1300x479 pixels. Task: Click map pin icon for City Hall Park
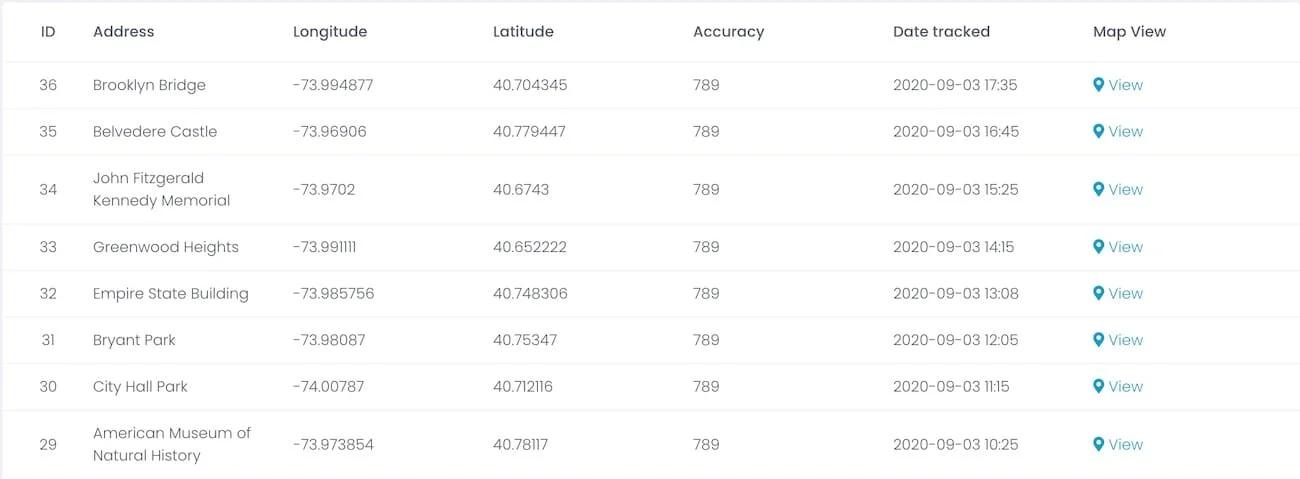(x=1098, y=386)
